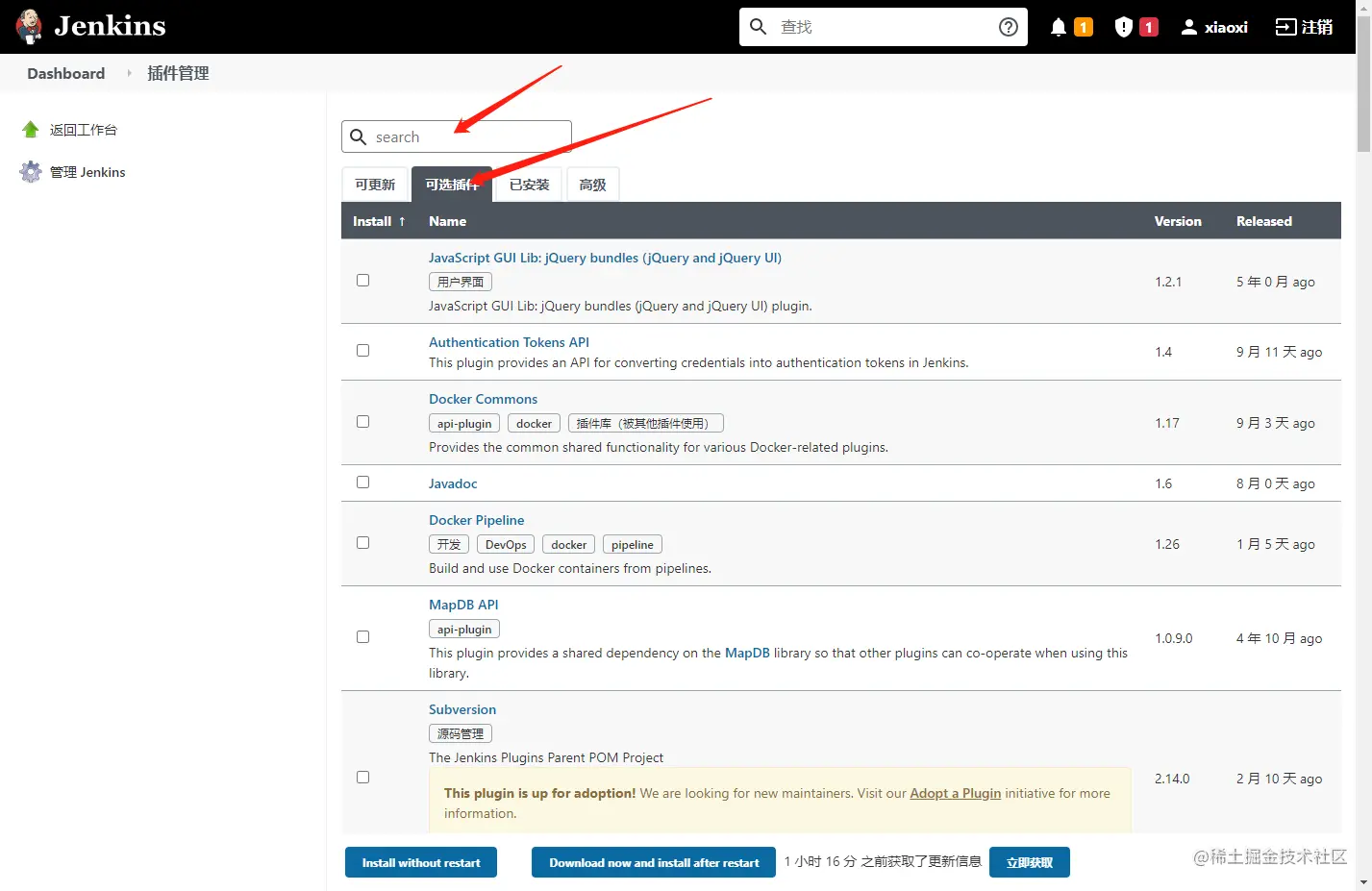Image resolution: width=1372 pixels, height=891 pixels.
Task: Click the user profile icon for xiaoxi
Action: (1189, 27)
